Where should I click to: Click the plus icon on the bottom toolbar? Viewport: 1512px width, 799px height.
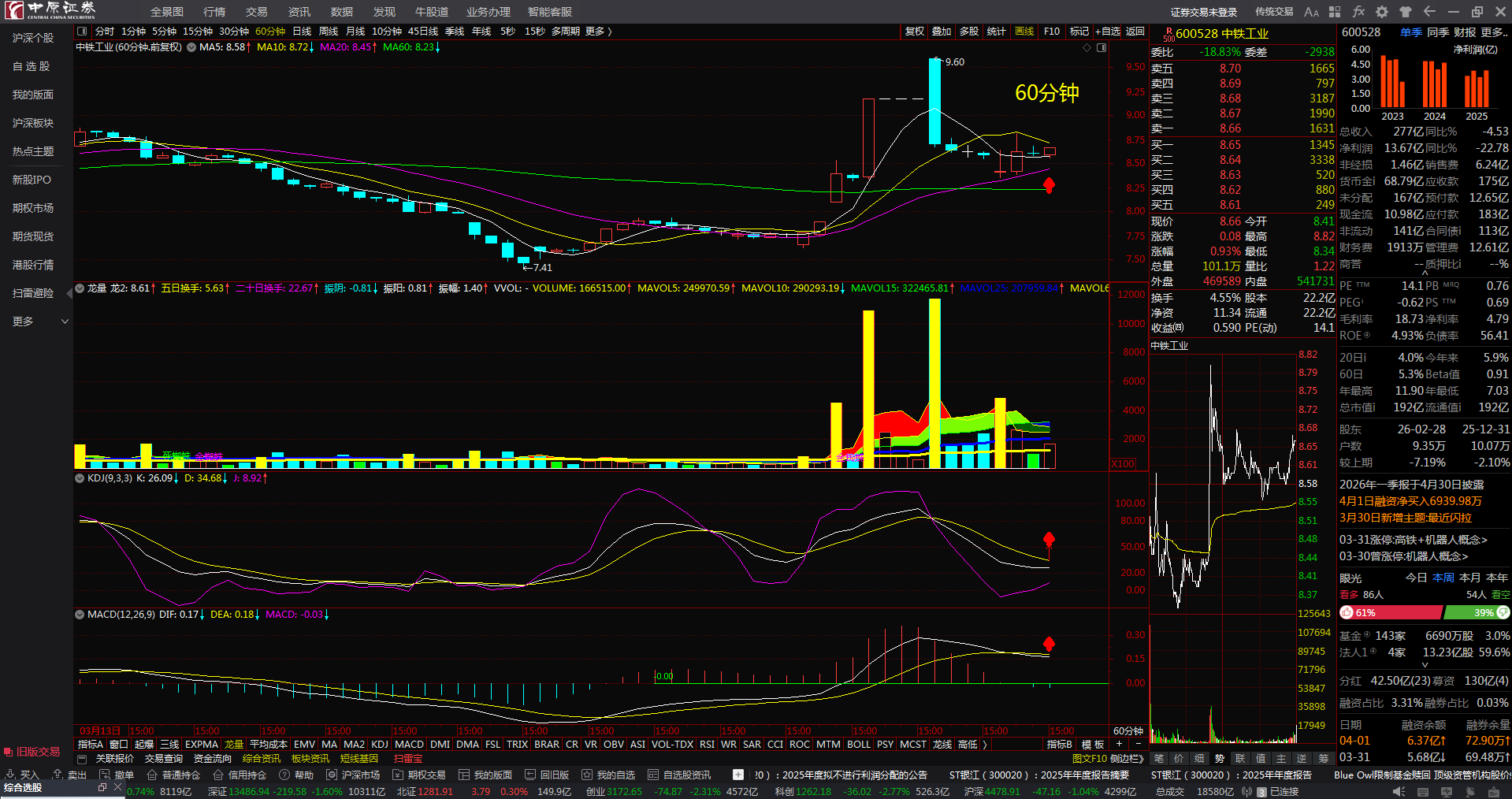coord(738,775)
